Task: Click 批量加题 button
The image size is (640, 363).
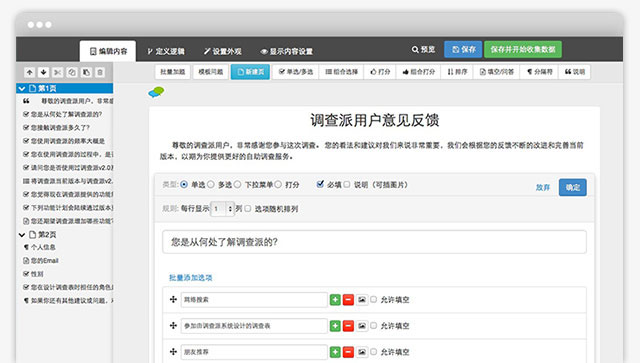Action: coord(173,72)
